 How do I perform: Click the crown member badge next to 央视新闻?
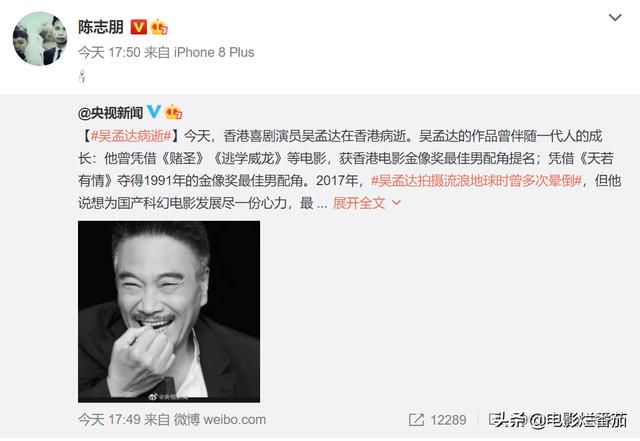(x=173, y=111)
